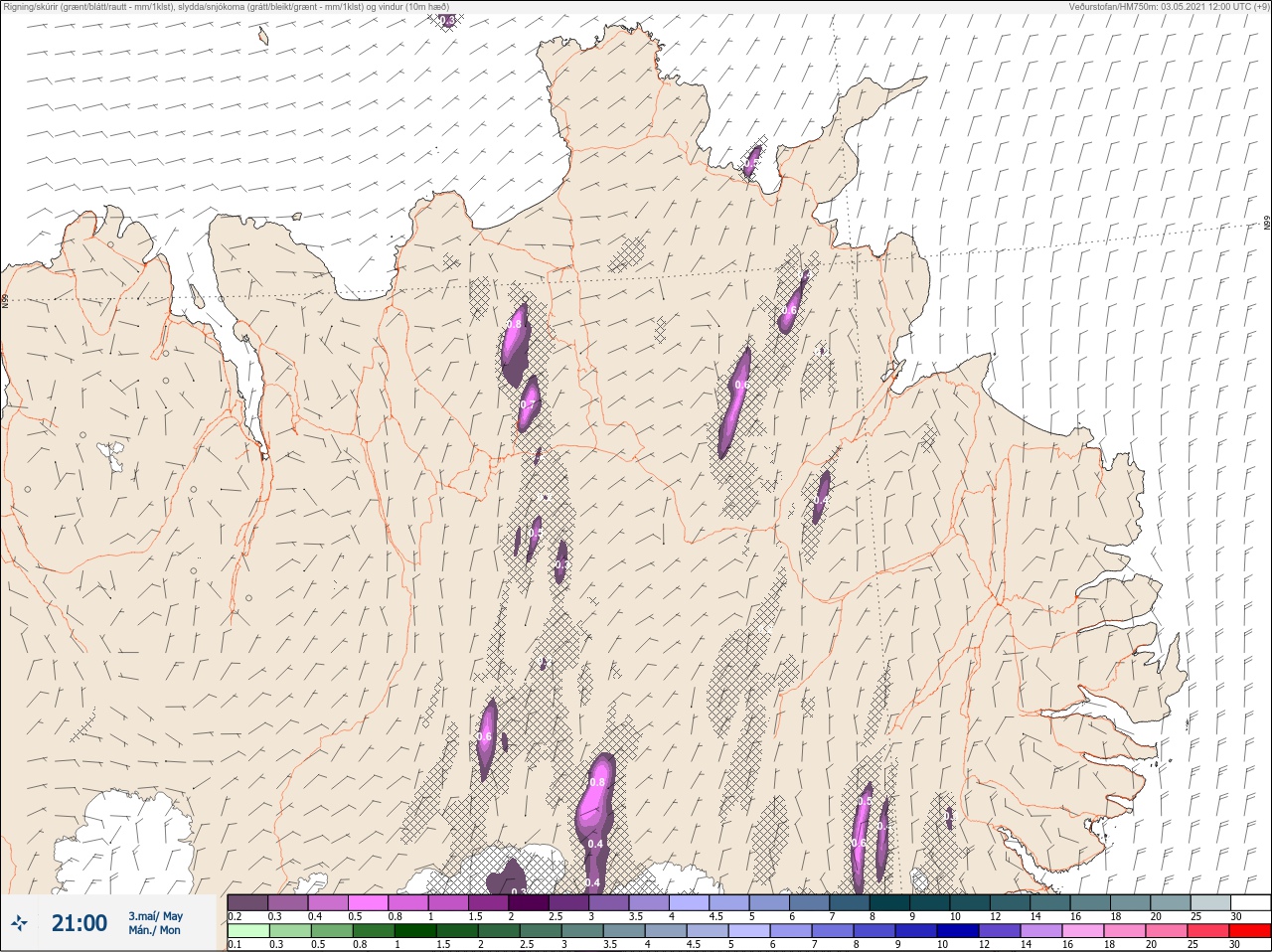Click the 21:00 forecast time label
Viewport: 1272px width, 952px height.
click(79, 923)
